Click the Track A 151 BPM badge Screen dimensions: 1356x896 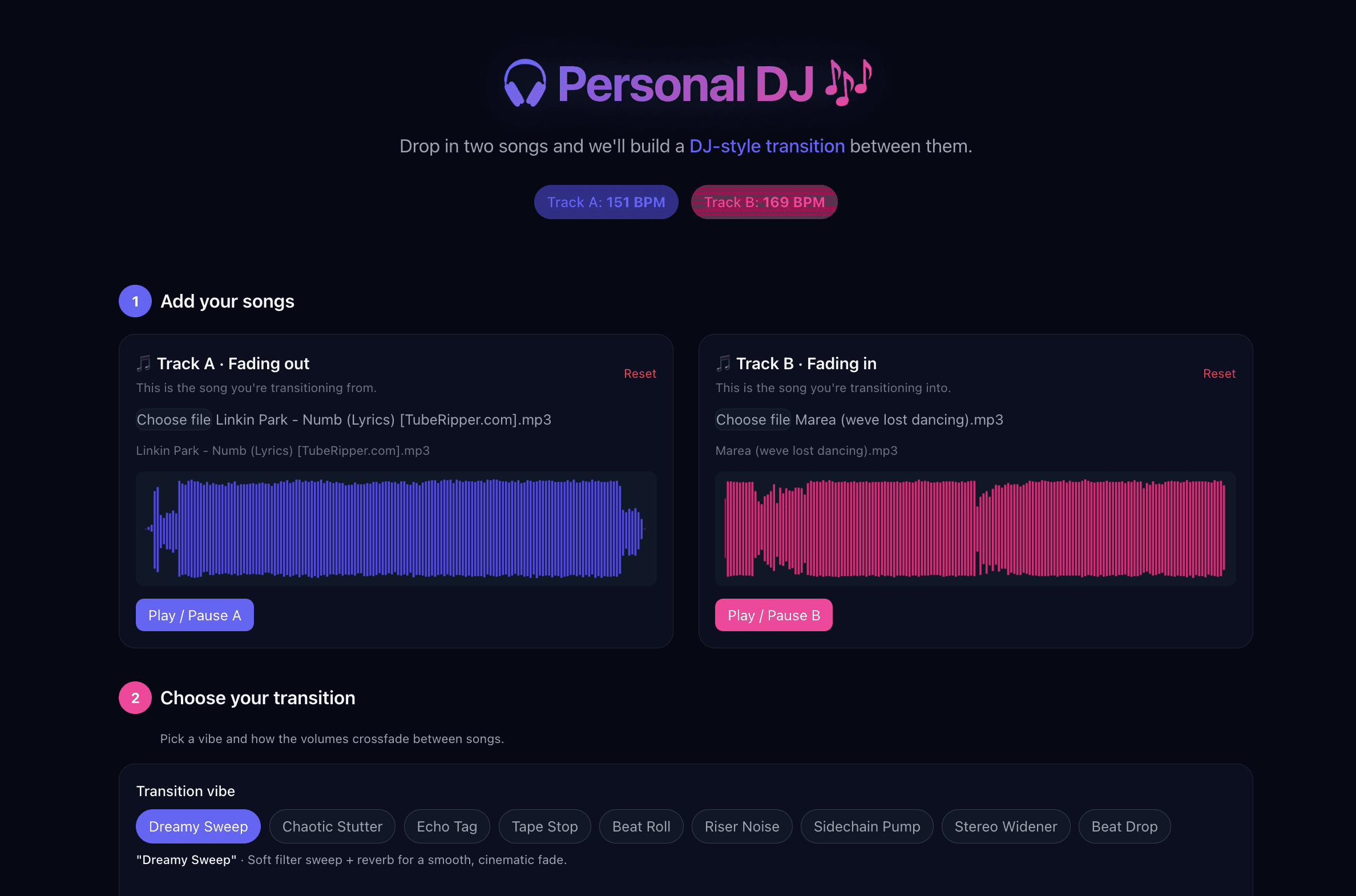pyautogui.click(x=606, y=201)
